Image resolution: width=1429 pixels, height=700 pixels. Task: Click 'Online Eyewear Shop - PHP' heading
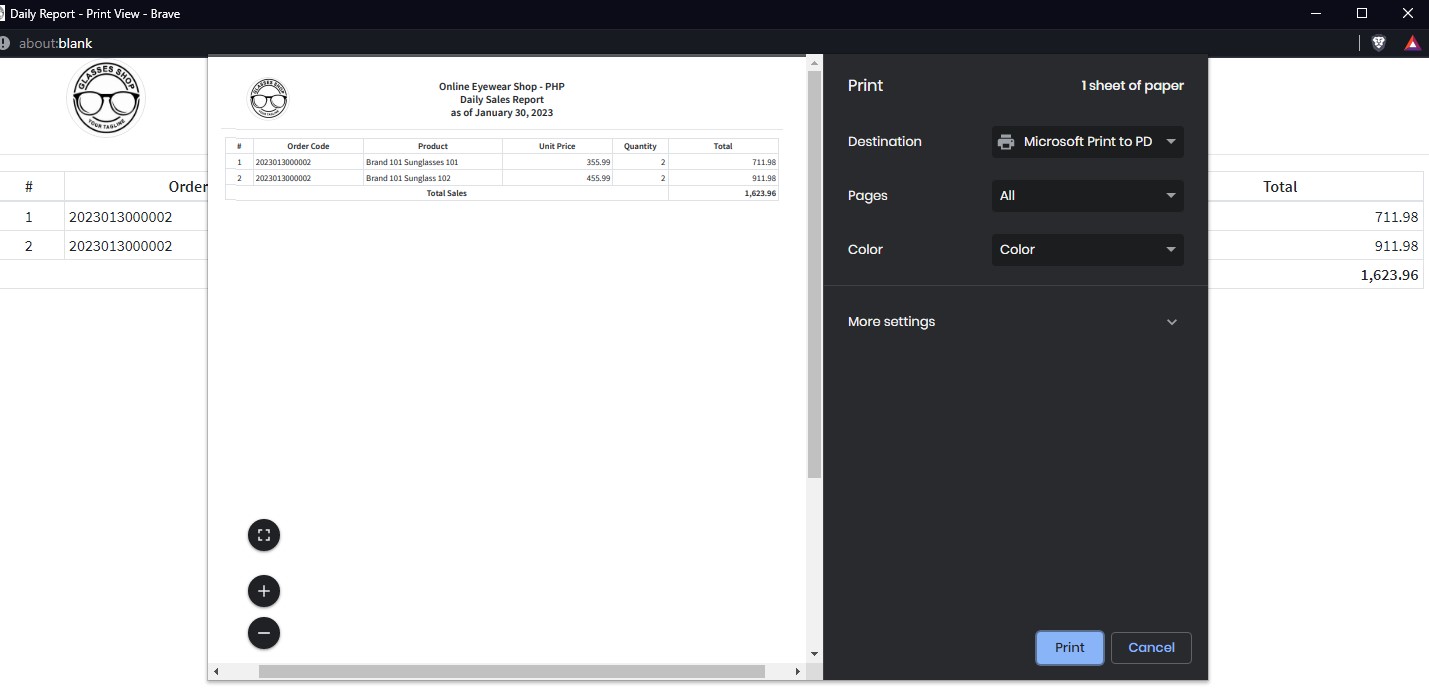[x=502, y=87]
